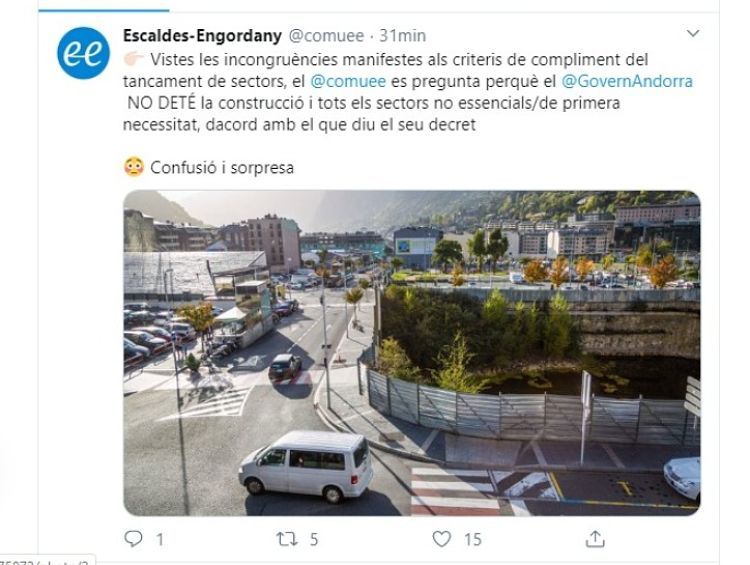The height and width of the screenshot is (565, 750).
Task: Click the retweet count 5
Action: (x=314, y=540)
